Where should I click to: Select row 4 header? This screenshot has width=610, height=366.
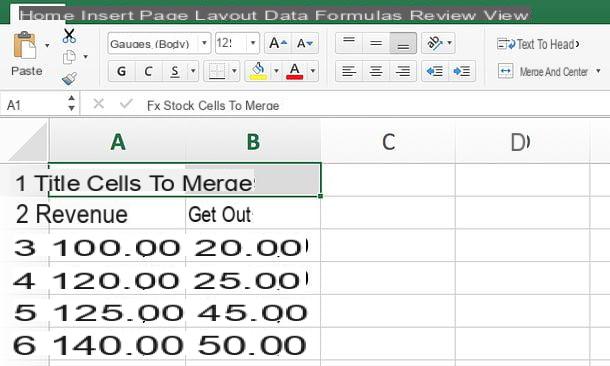coord(24,279)
